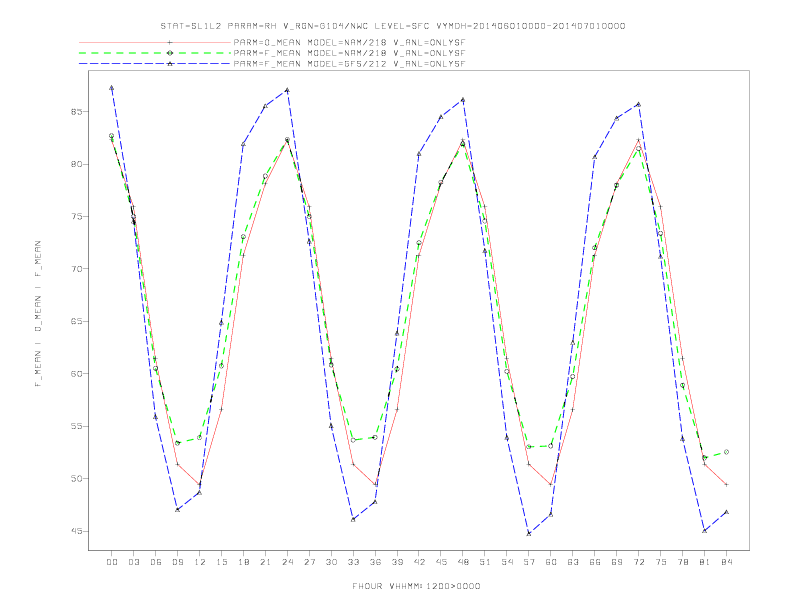Select red O_MEAN plus marker at hour 84
792x612 pixels.
tap(727, 484)
